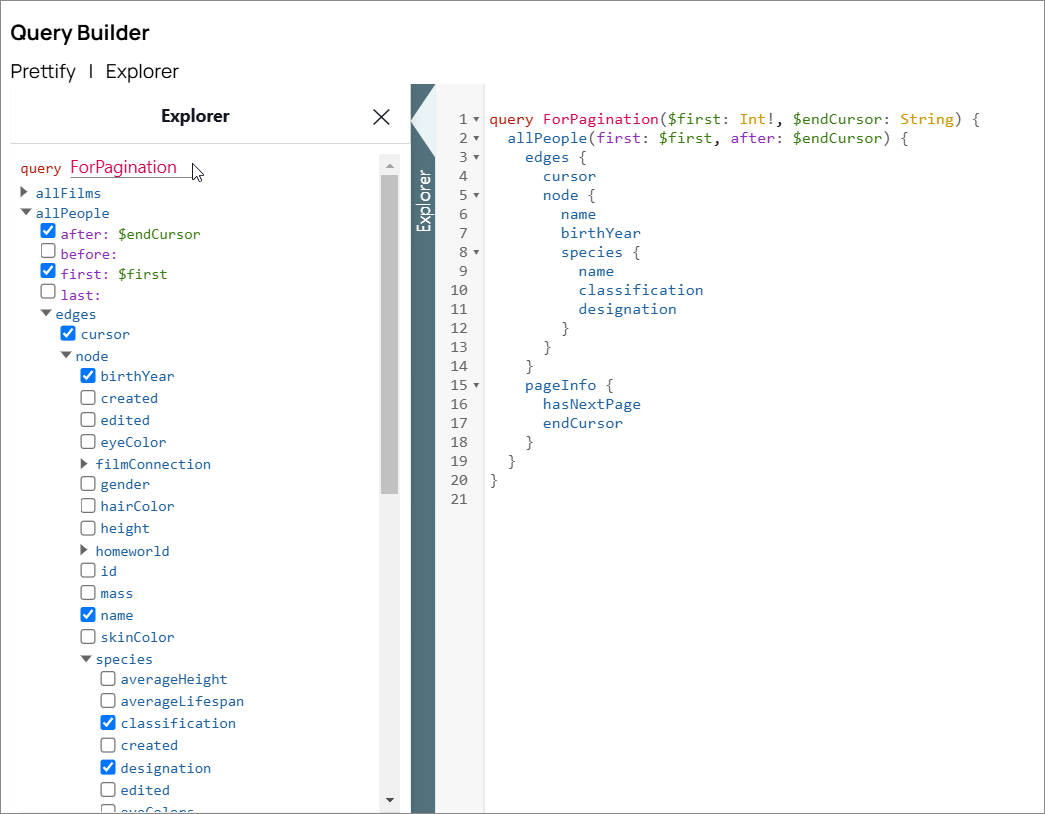Close the Explorer panel with X
This screenshot has width=1045, height=814.
click(381, 117)
